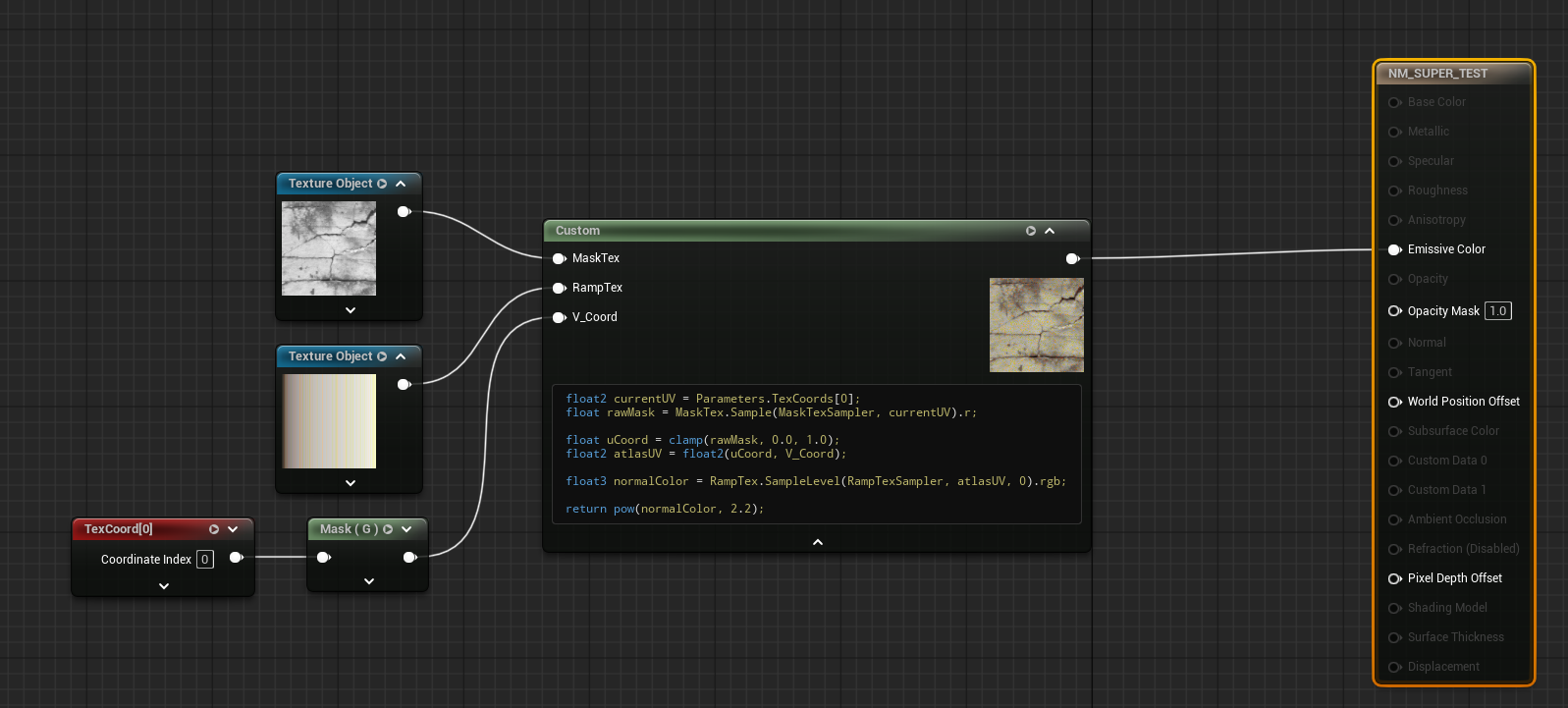Click the Custom node's output pin
The image size is (1568, 708).
coord(1072,258)
